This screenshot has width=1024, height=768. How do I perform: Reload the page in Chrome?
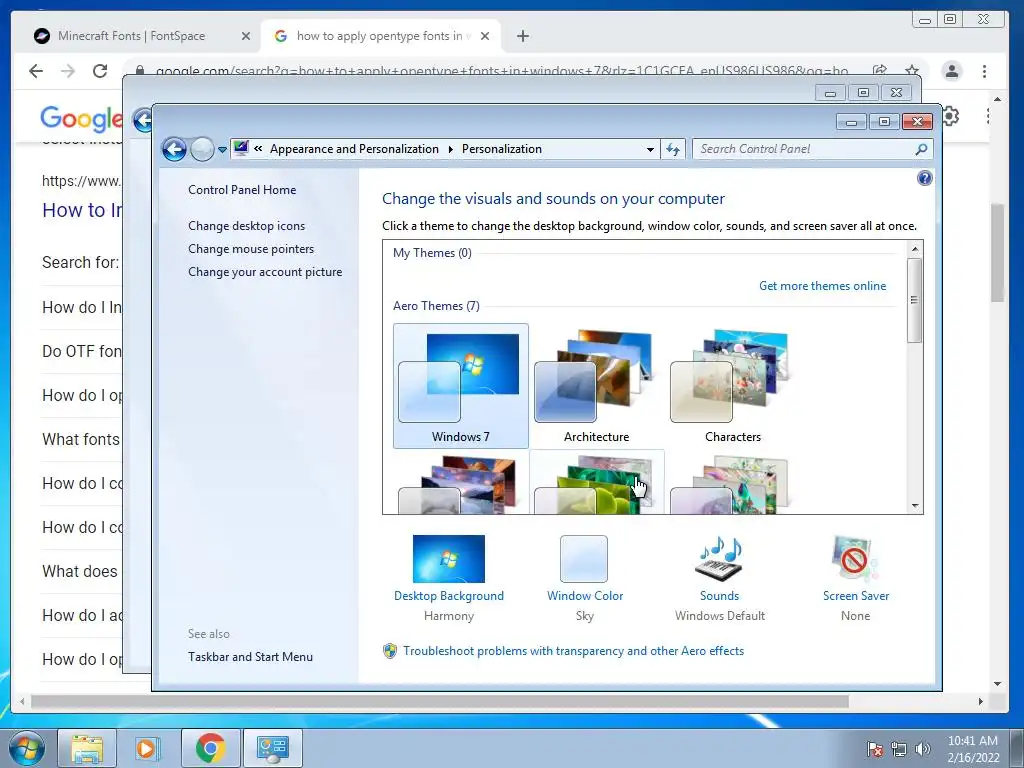click(100, 71)
